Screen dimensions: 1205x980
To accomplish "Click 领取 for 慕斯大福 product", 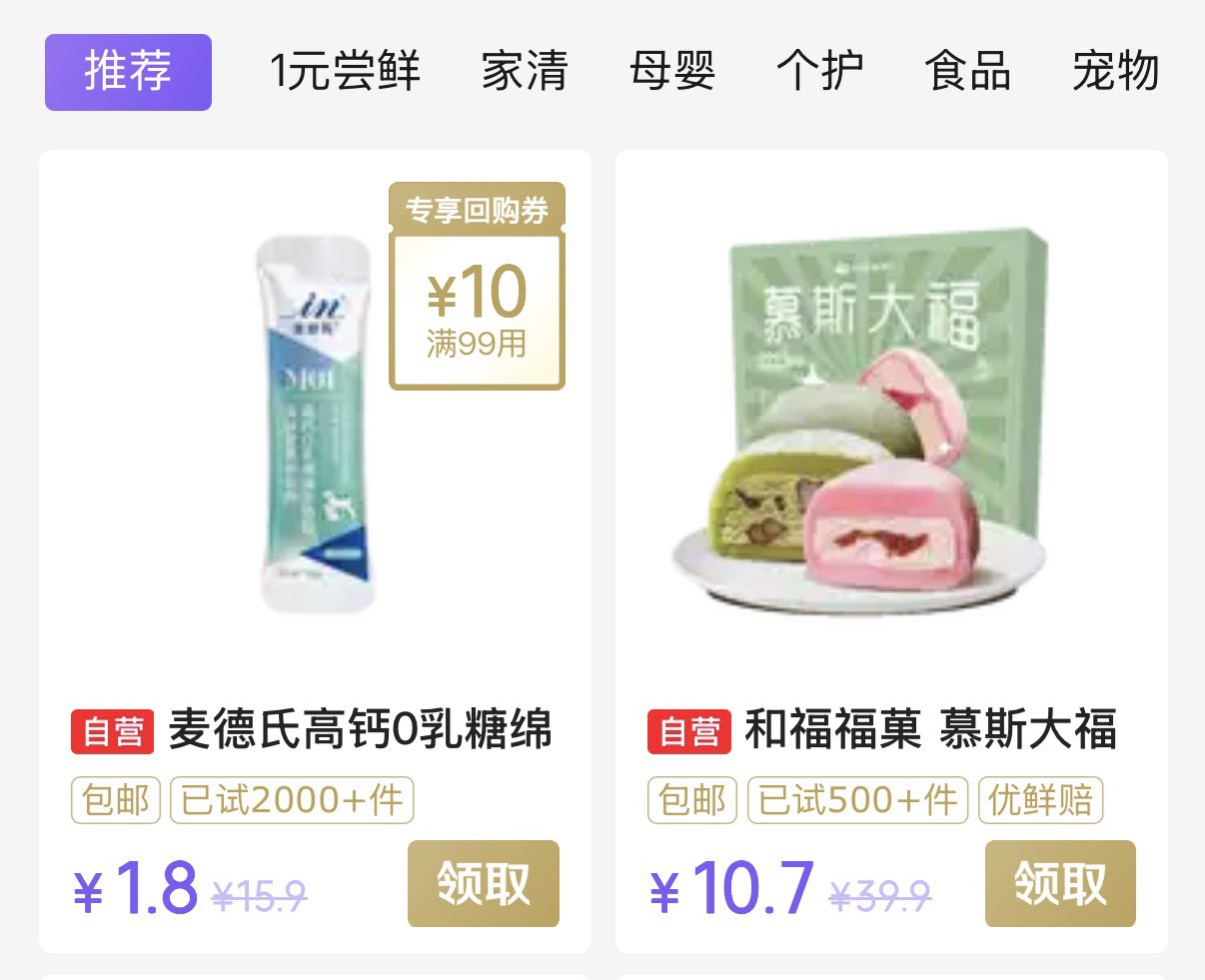I will point(1060,884).
